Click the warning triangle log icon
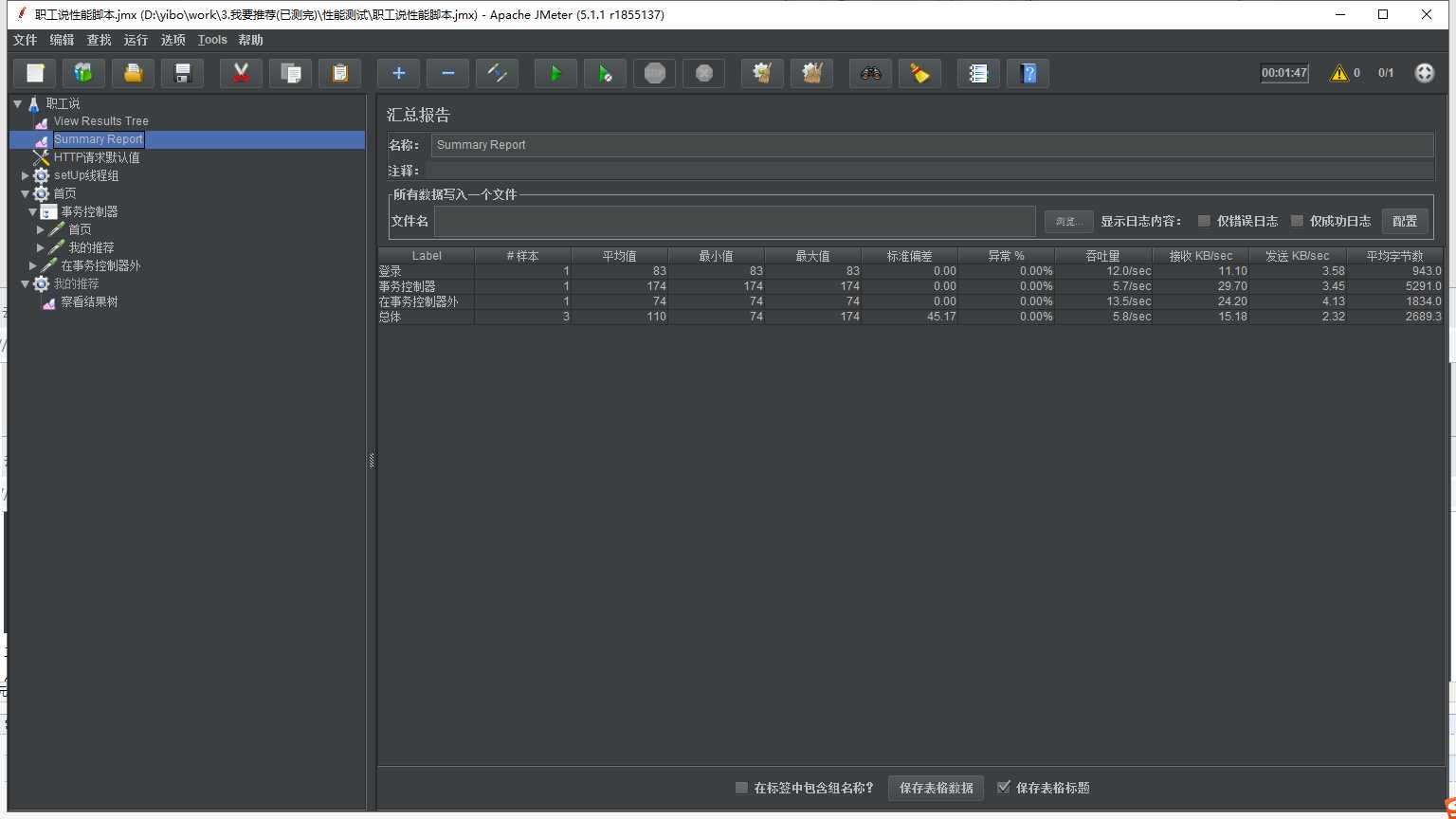 pos(1338,73)
